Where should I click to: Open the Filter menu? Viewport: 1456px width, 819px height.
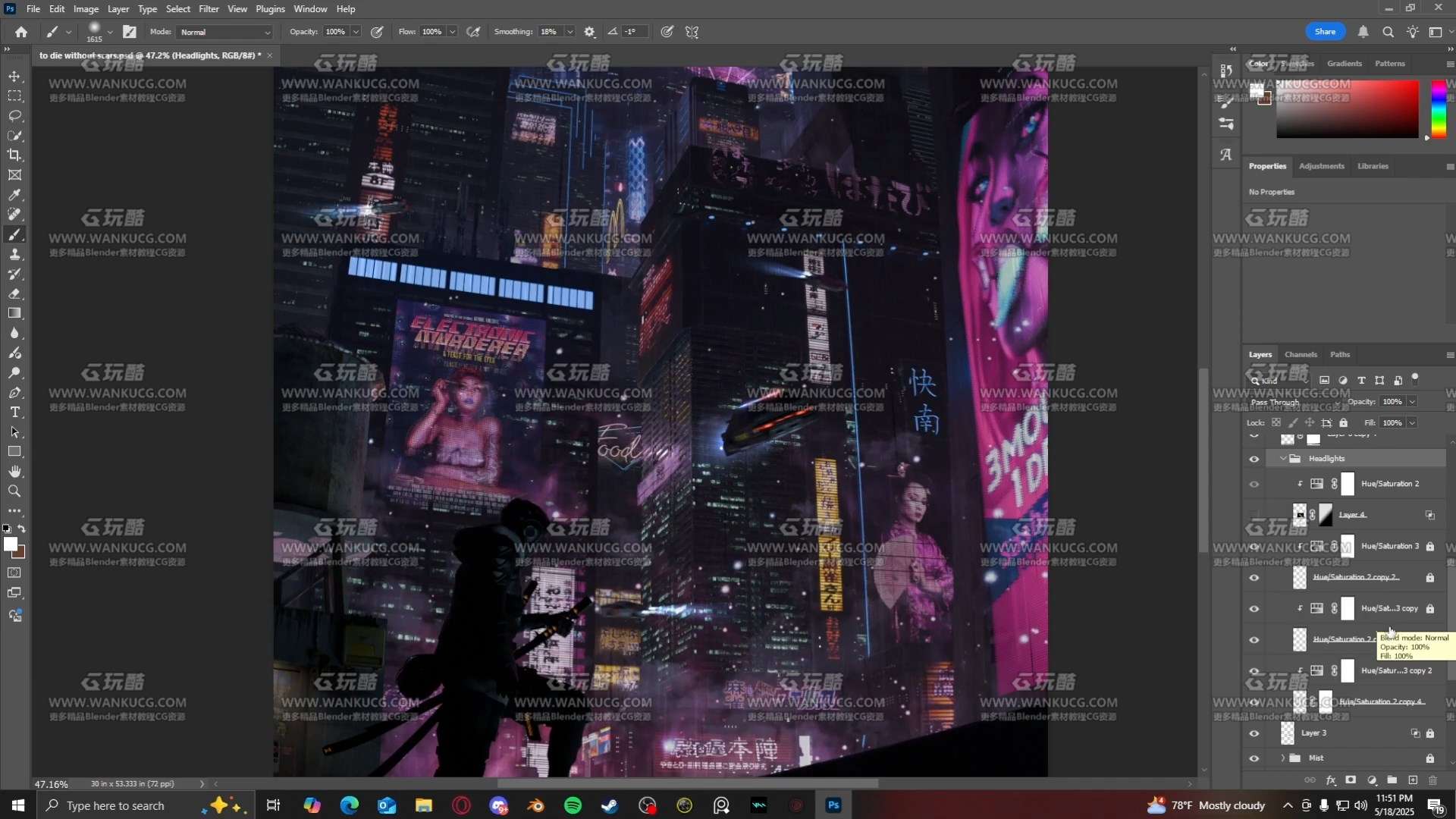click(x=209, y=9)
